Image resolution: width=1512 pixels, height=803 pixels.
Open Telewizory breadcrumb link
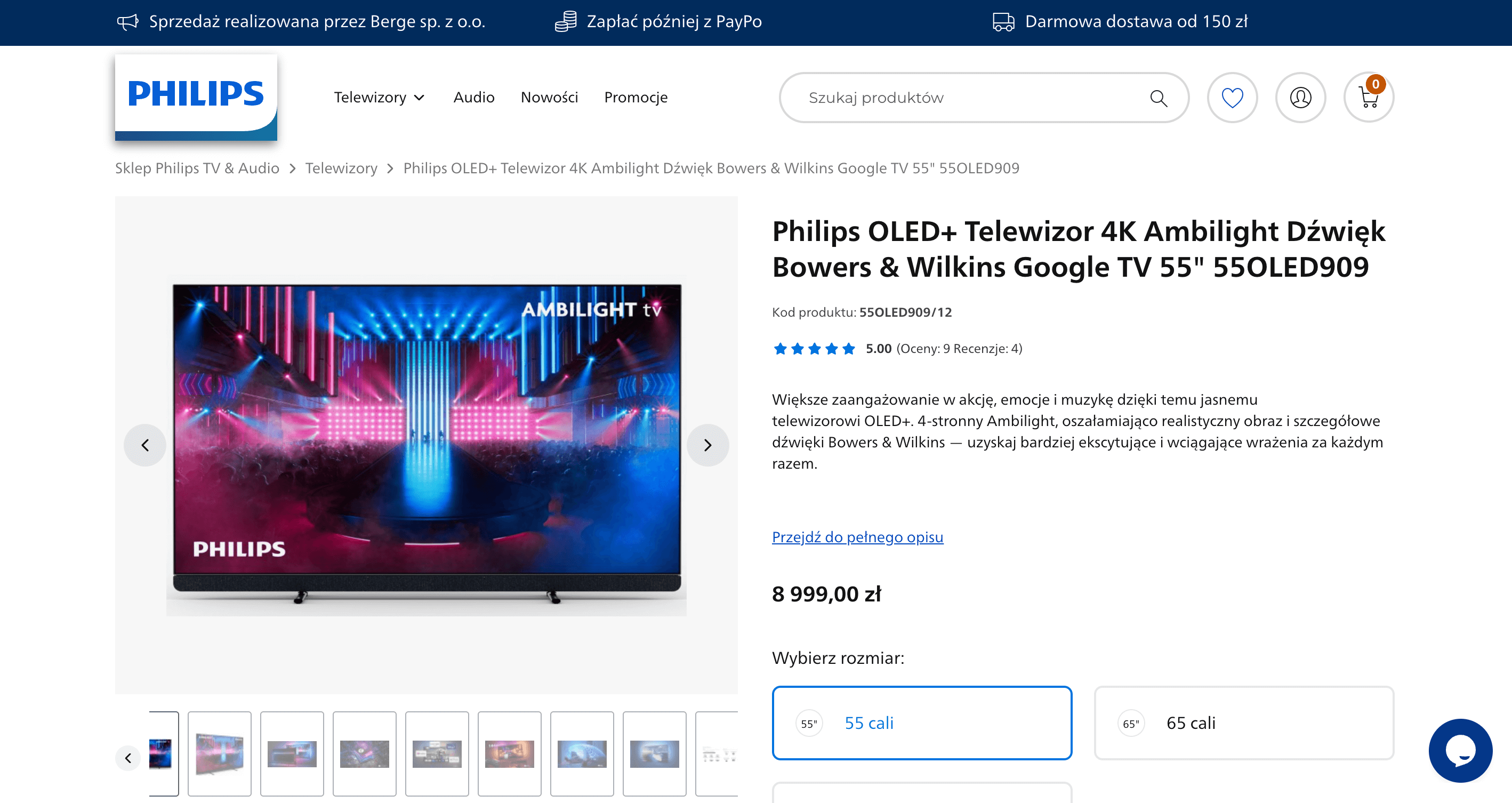pos(341,168)
